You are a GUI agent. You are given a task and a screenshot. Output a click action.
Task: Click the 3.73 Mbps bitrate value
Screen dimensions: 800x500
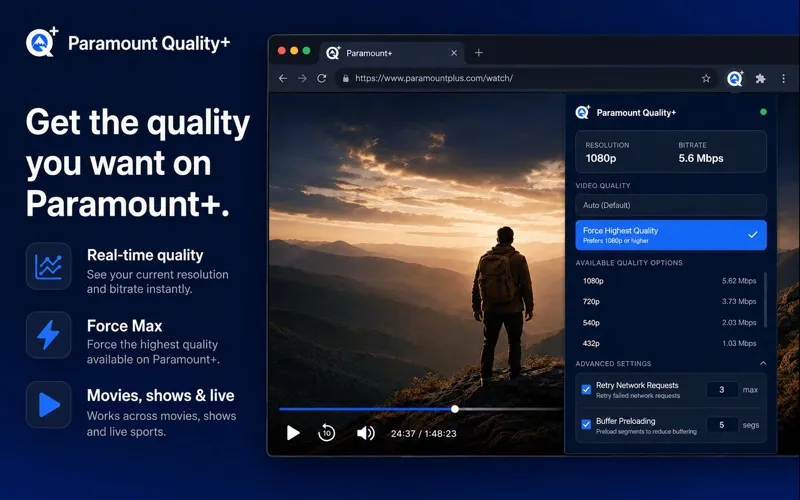[x=739, y=302]
